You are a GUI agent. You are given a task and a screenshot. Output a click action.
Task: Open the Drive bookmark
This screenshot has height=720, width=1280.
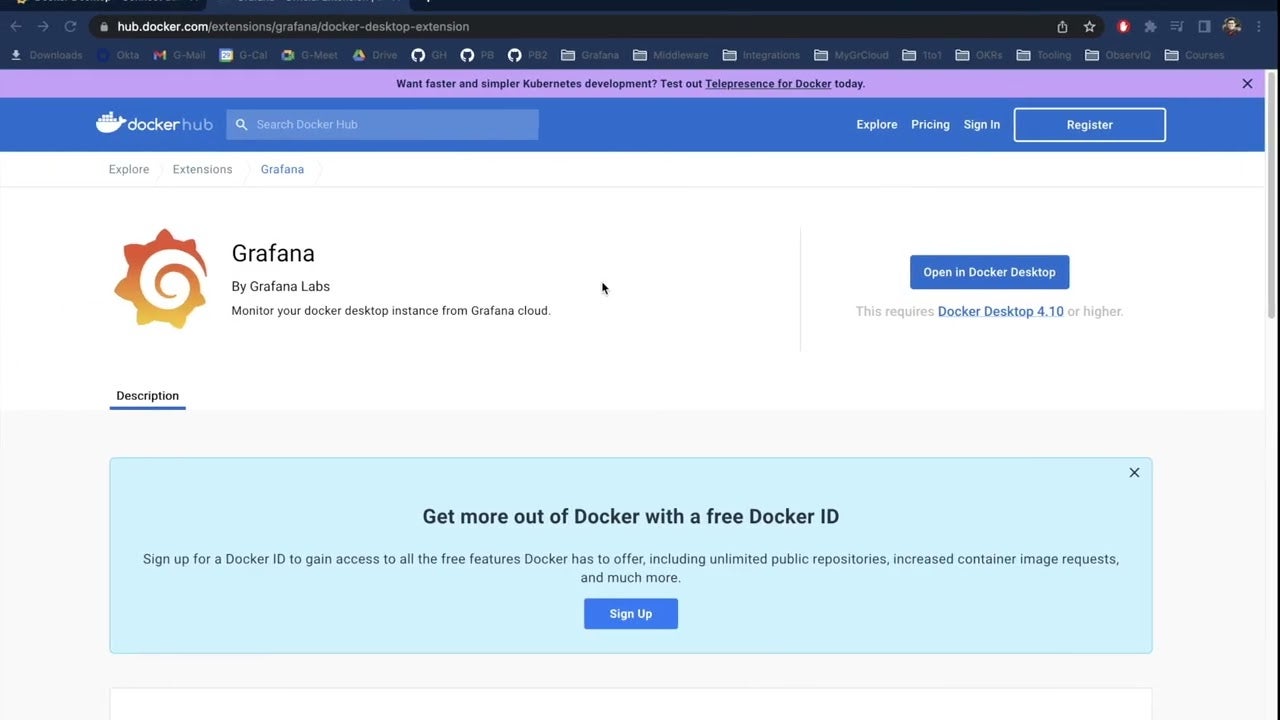375,55
